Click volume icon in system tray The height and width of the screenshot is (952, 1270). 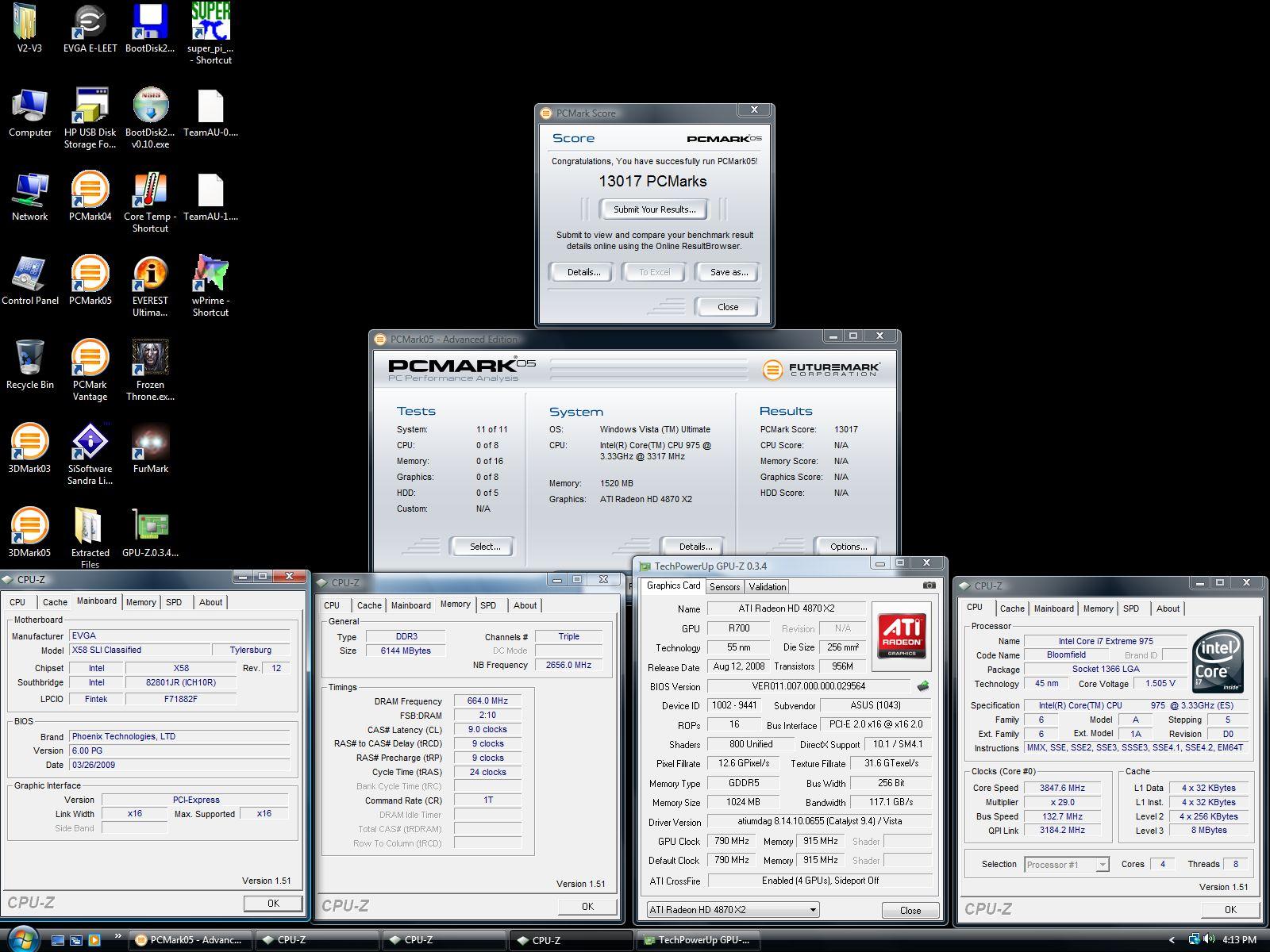1209,940
